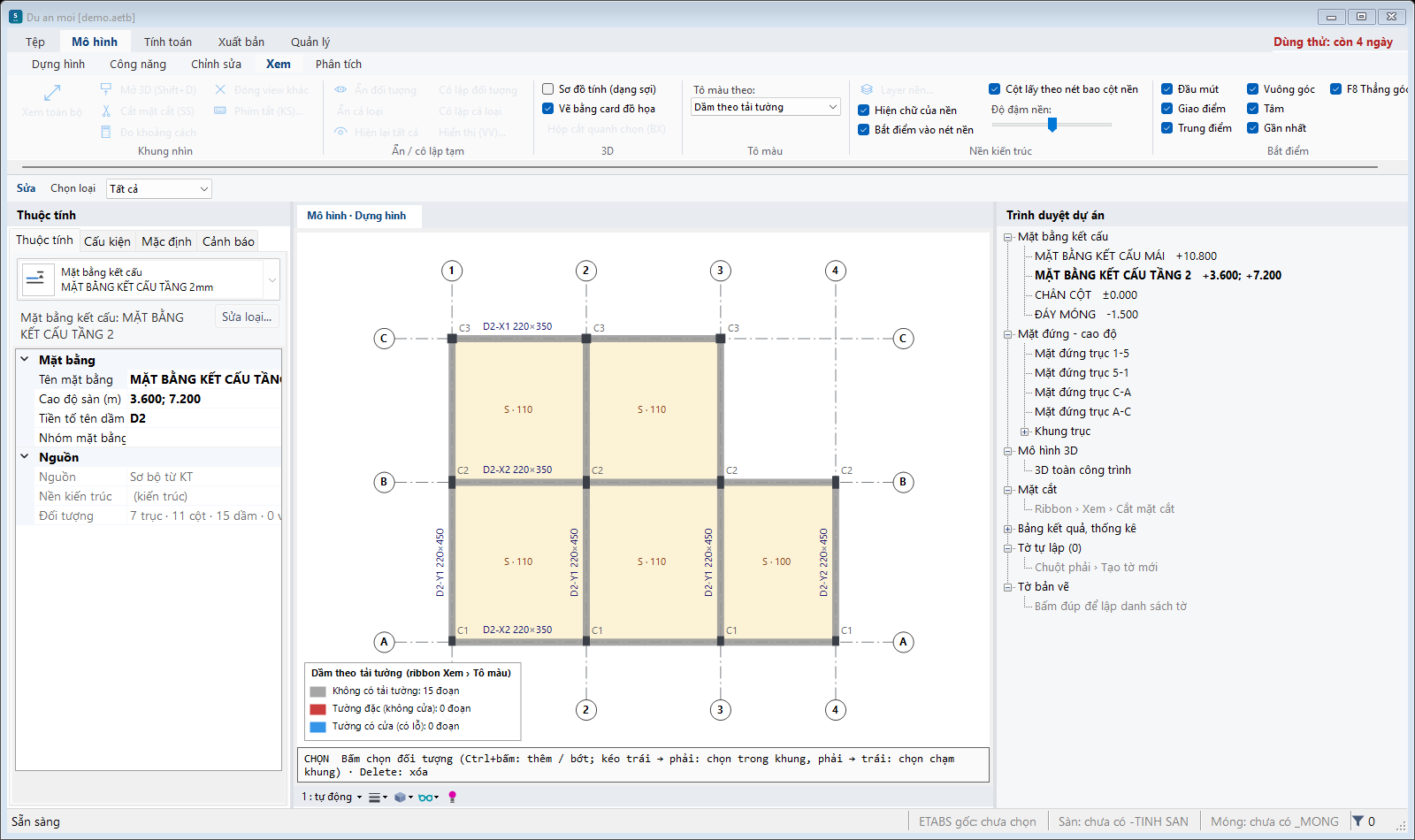1415x840 pixels.
Task: Click the Layer nền stack icon
Action: (x=867, y=89)
